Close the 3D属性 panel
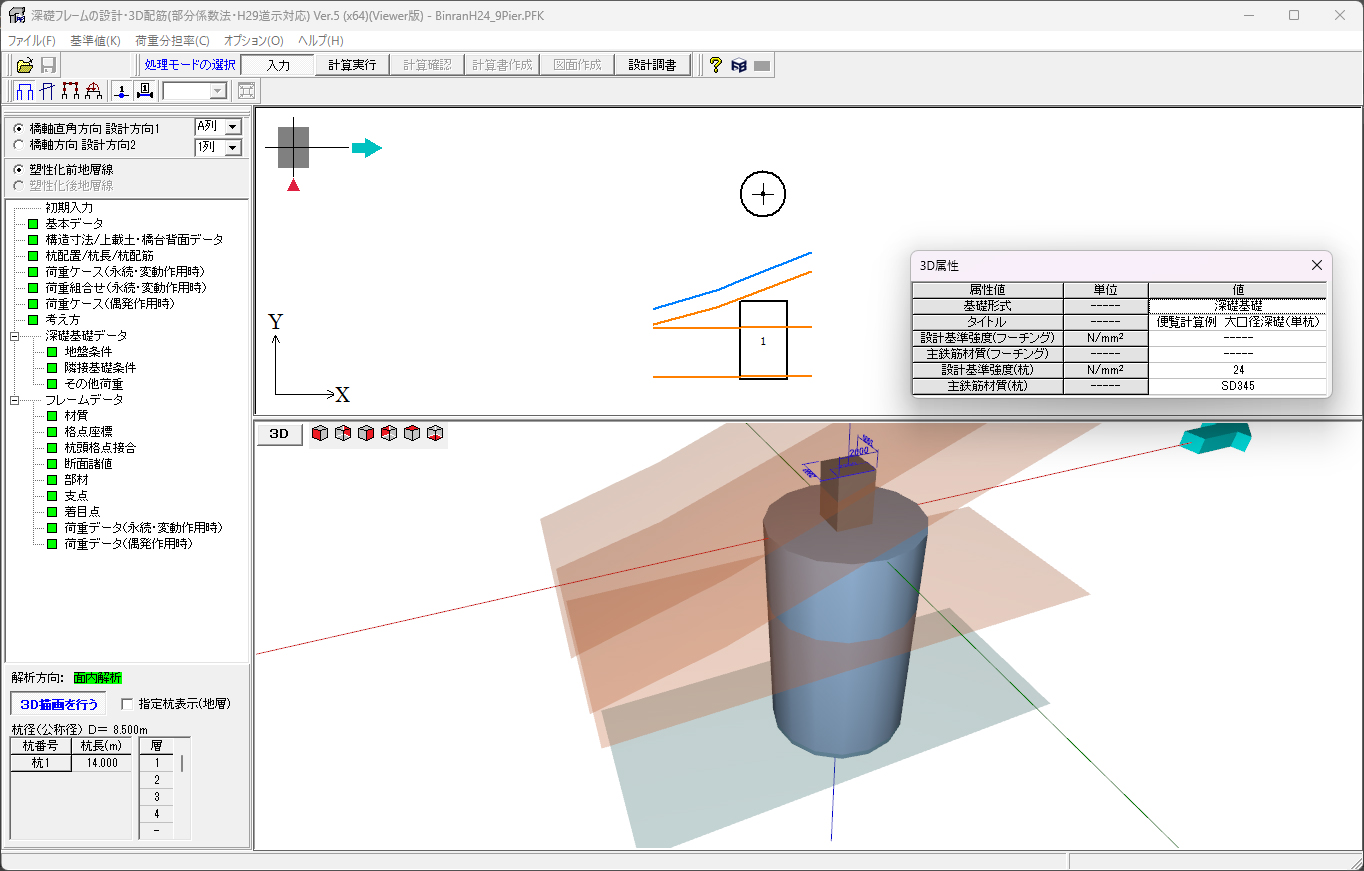 pos(1317,265)
